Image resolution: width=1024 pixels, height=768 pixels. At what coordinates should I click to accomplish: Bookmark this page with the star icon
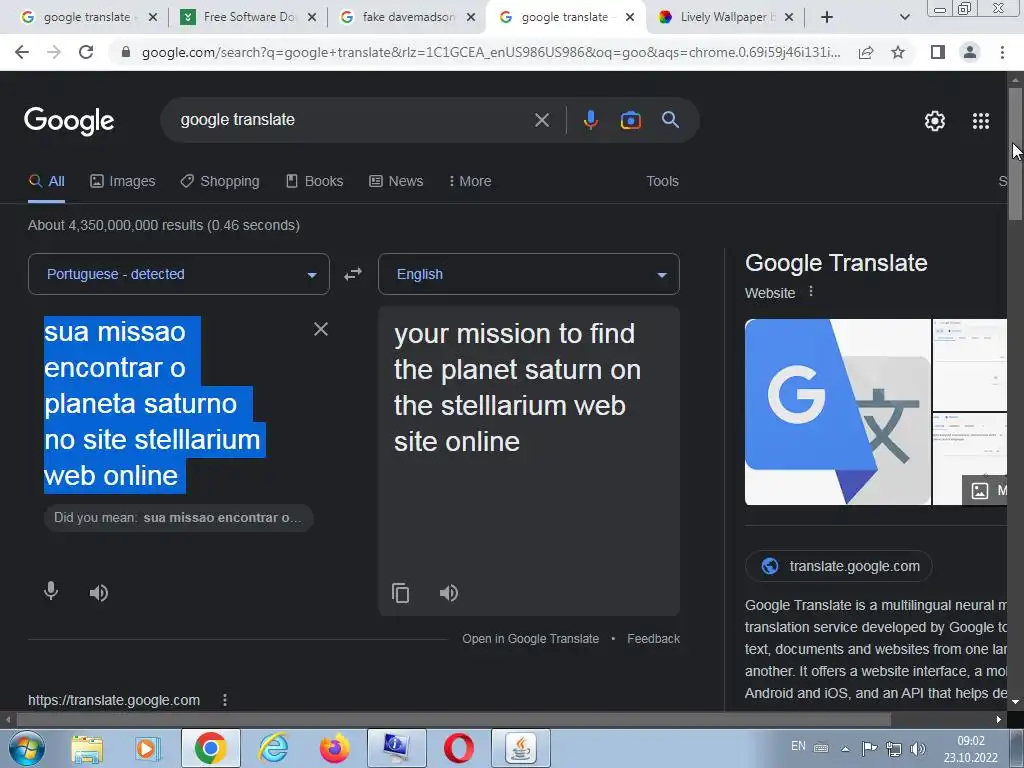899,52
